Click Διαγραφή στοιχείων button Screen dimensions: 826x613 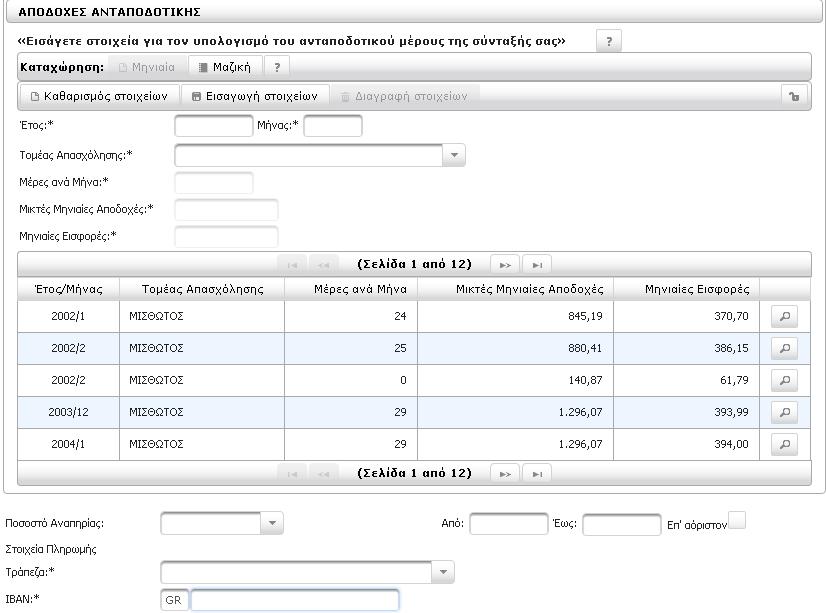[405, 96]
